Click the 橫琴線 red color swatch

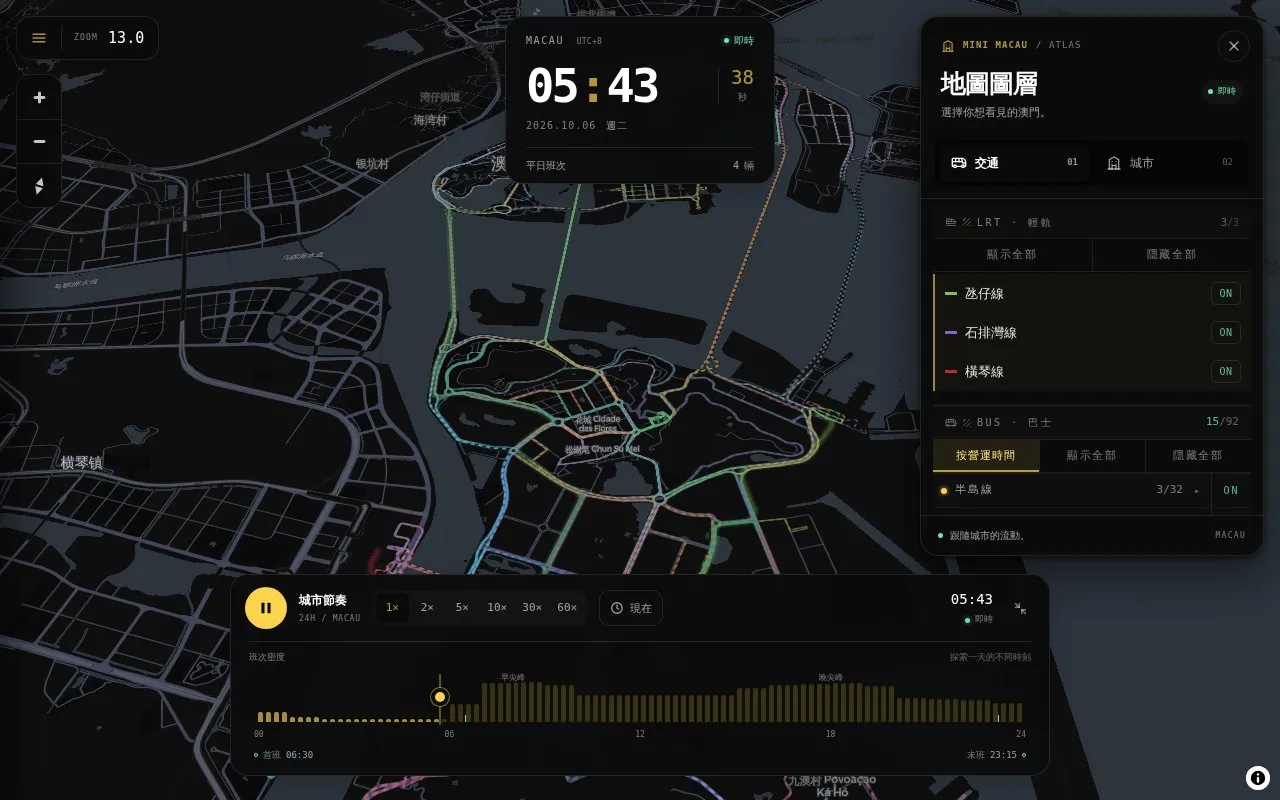951,371
